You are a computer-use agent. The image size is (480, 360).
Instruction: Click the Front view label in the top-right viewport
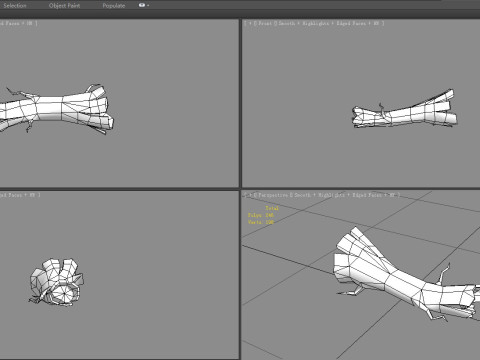click(x=265, y=23)
